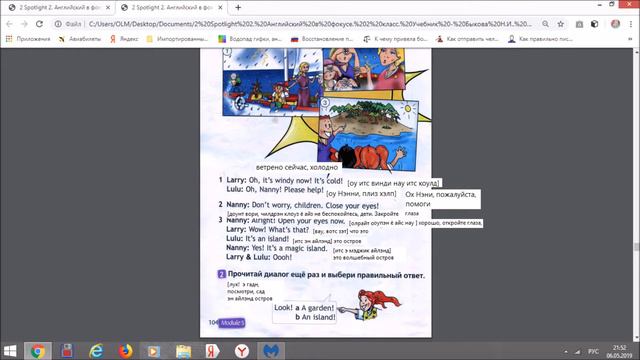Reload the current page
The height and width of the screenshot is (360, 640).
point(39,24)
